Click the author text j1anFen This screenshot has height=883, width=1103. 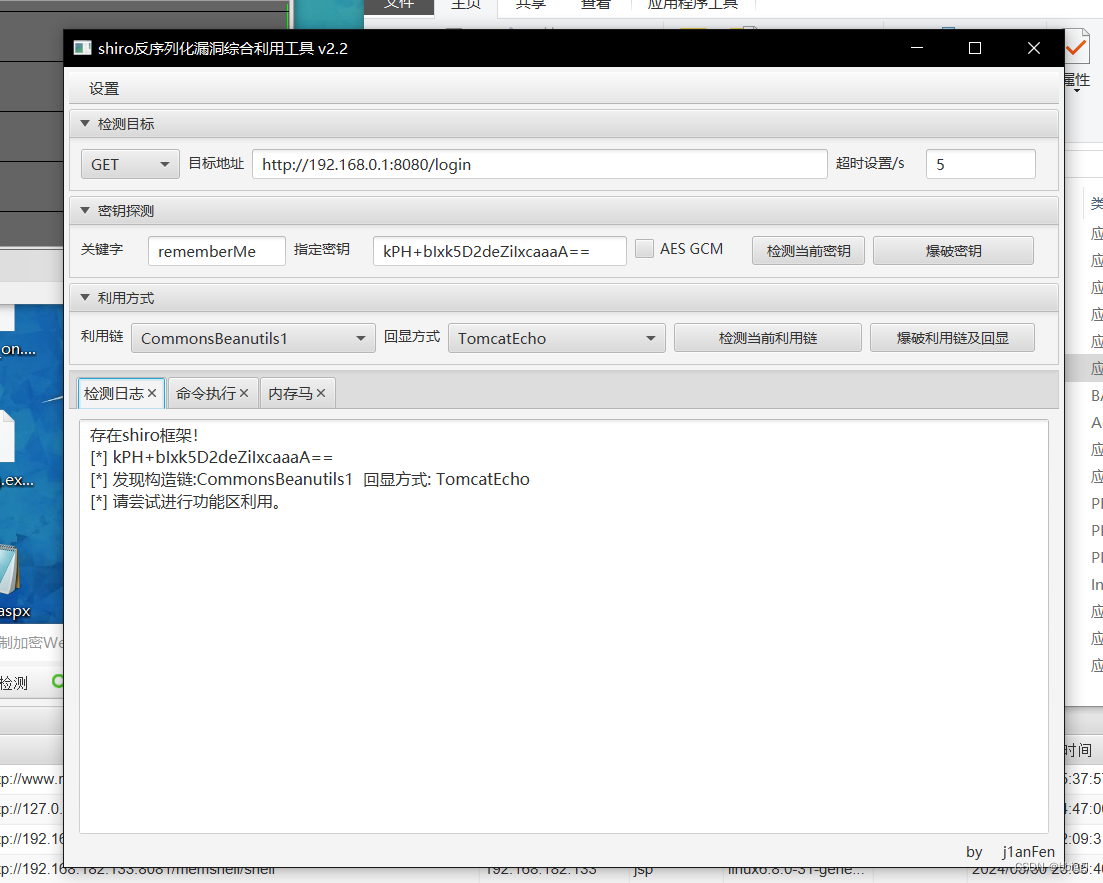[1028, 852]
